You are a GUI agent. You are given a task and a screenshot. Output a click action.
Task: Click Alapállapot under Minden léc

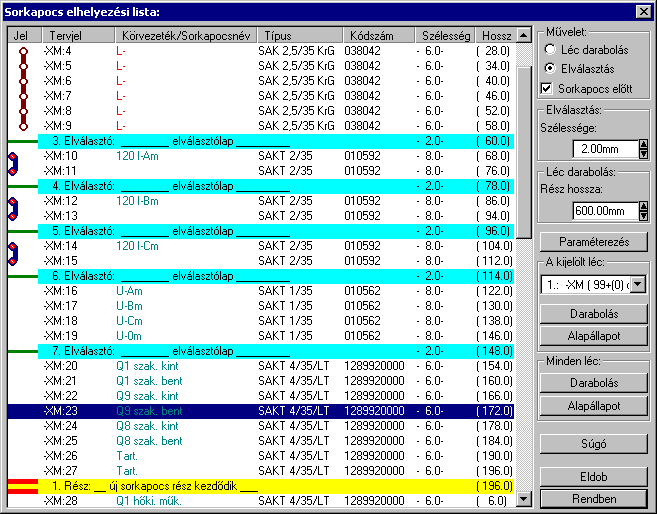594,406
